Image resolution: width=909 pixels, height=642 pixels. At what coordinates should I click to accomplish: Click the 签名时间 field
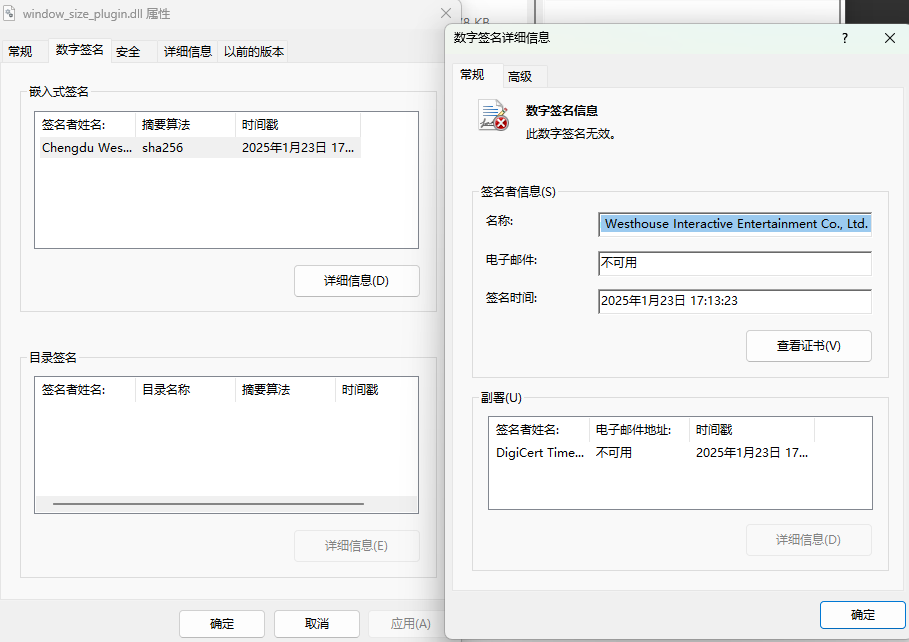click(x=735, y=301)
